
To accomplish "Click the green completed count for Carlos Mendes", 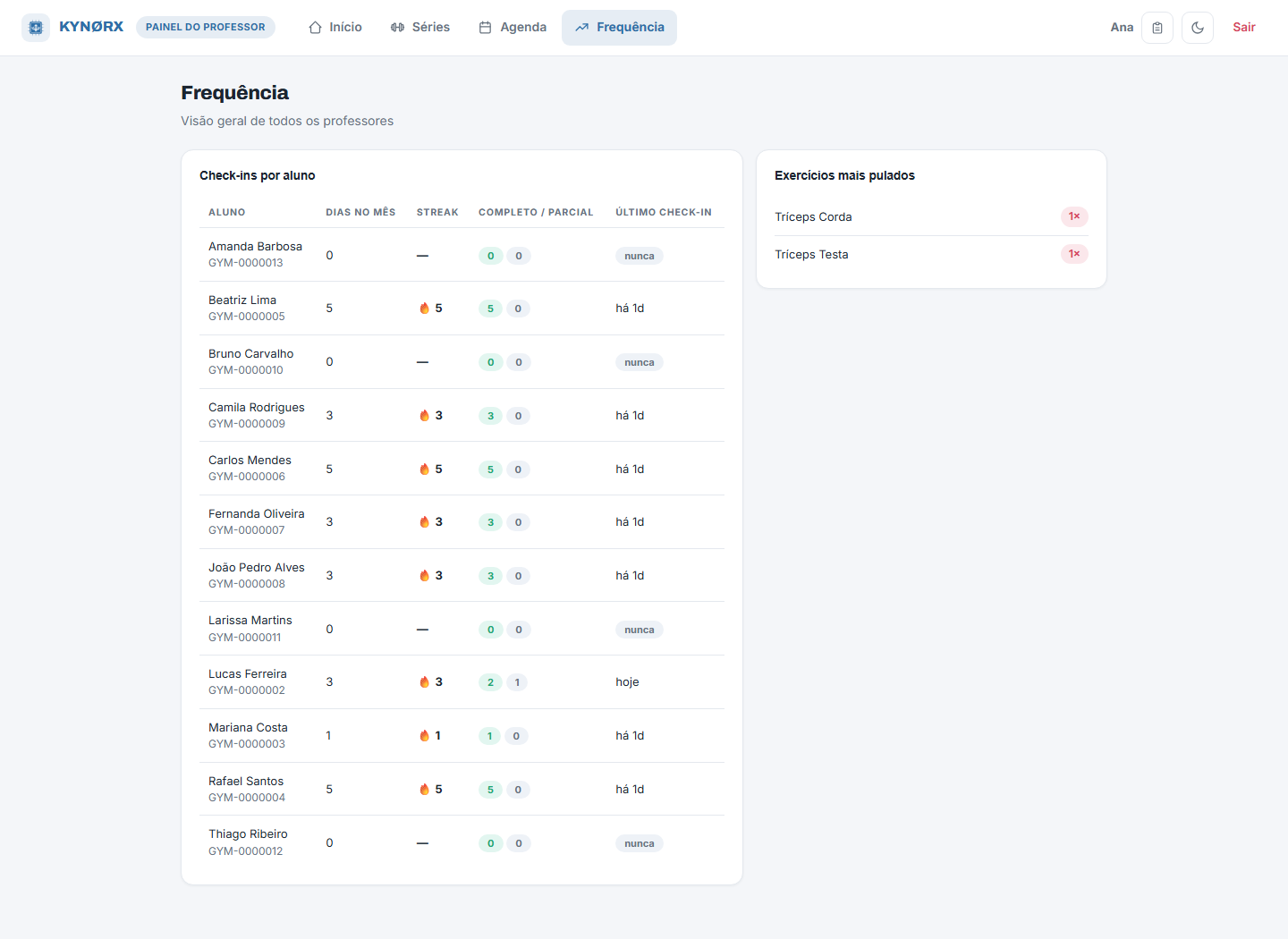I will coord(490,469).
